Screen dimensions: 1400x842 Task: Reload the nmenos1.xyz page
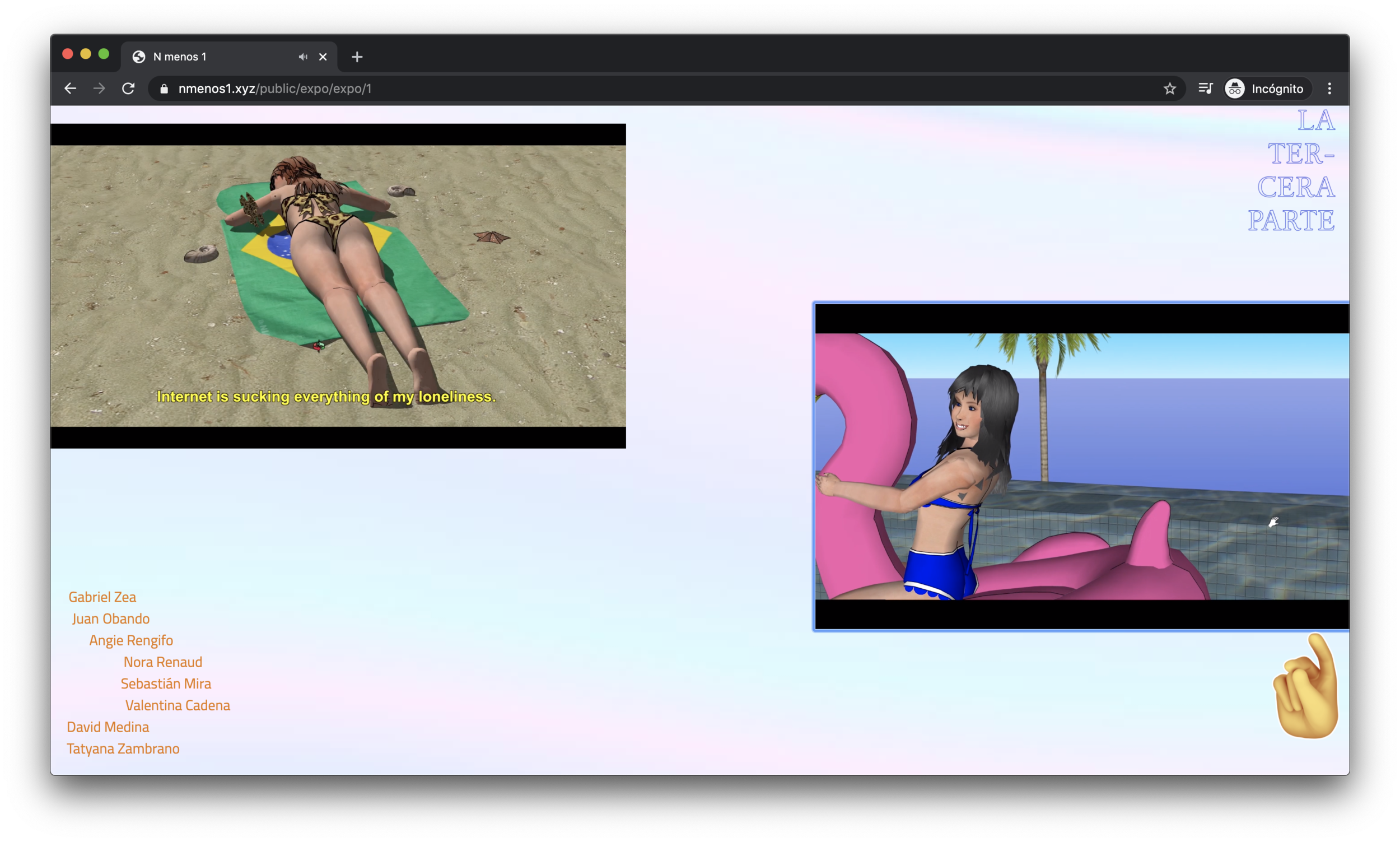tap(128, 89)
